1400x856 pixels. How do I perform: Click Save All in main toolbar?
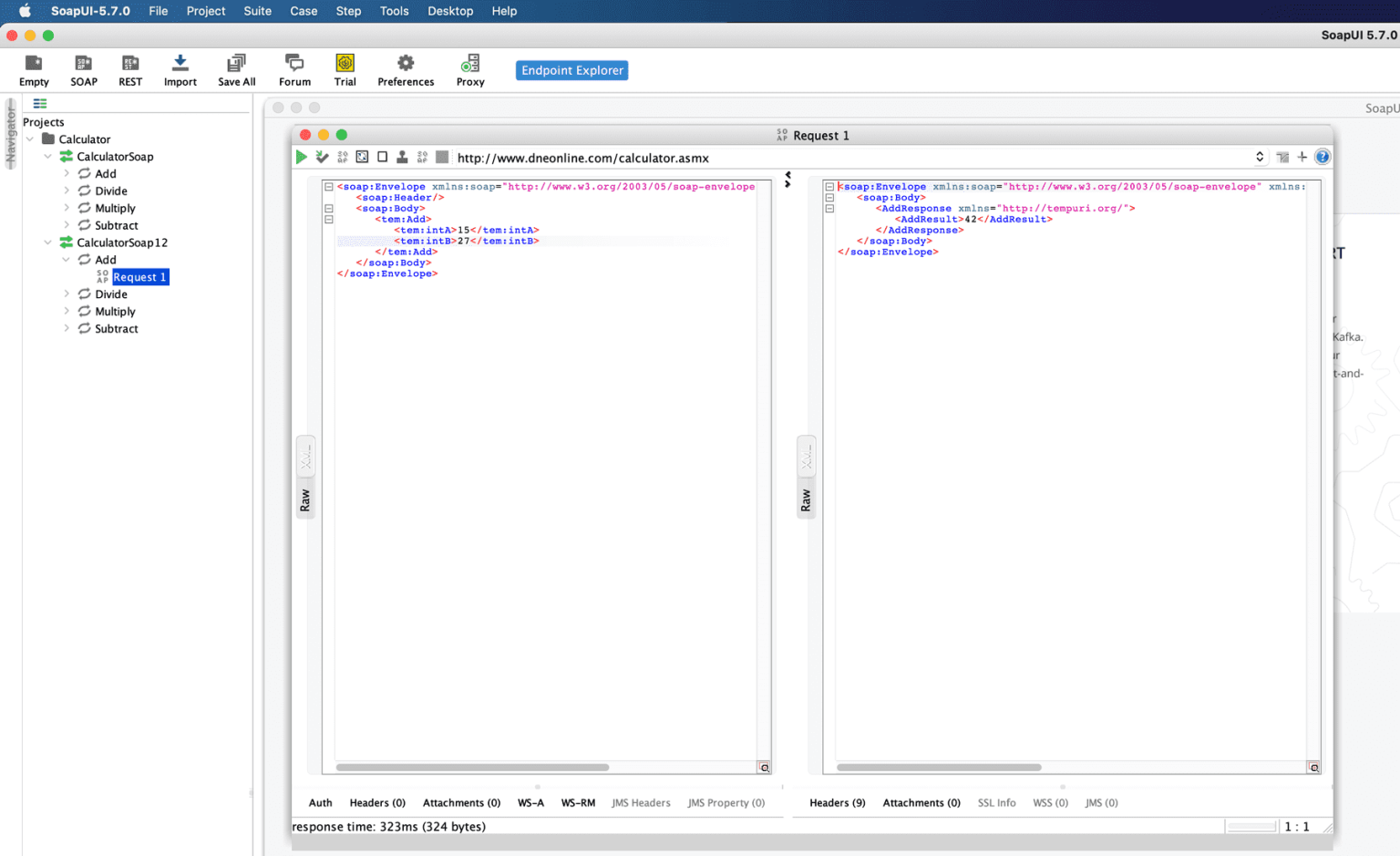(236, 70)
